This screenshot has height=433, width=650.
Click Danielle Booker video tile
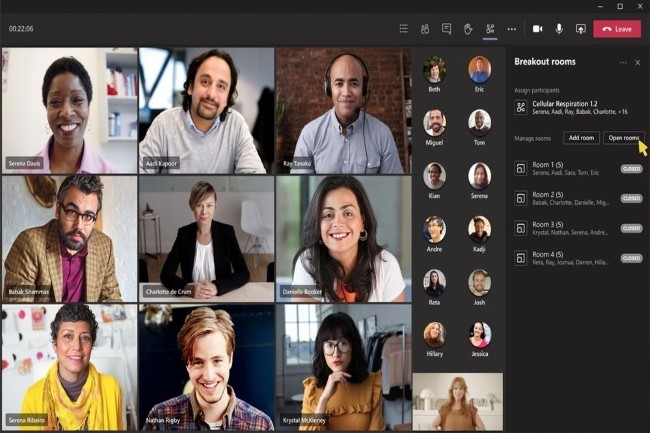click(x=344, y=239)
